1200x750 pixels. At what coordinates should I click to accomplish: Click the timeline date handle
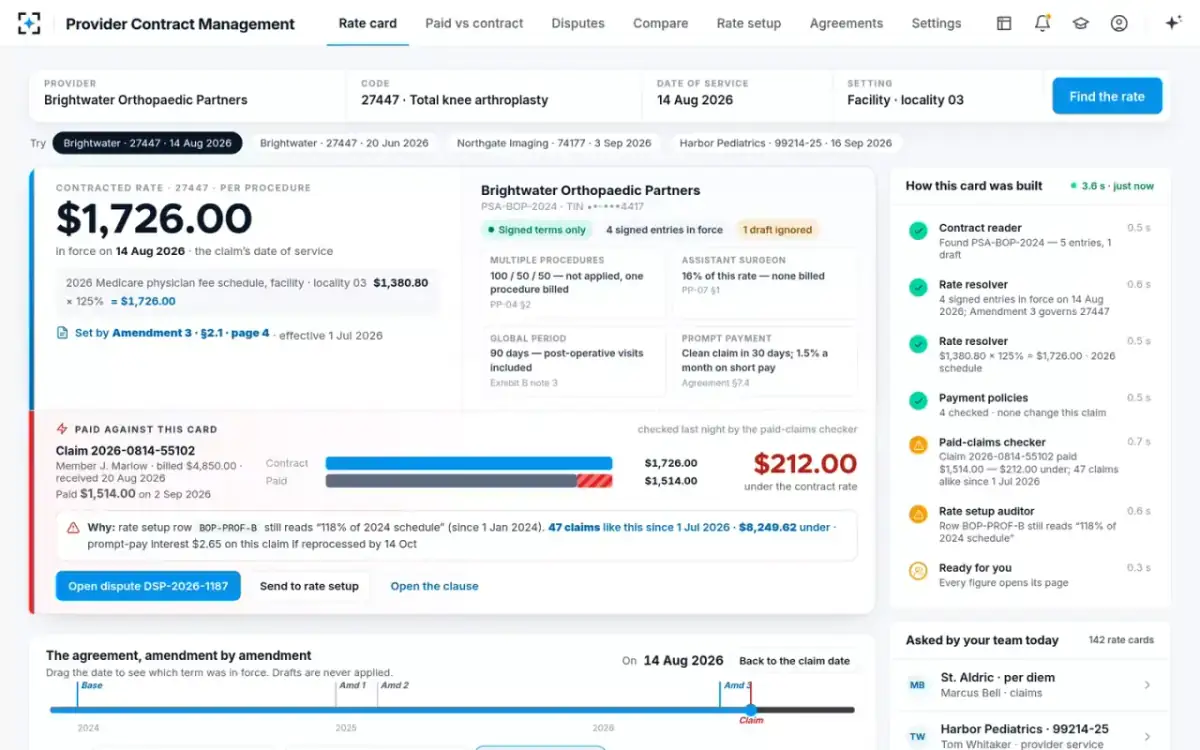click(750, 710)
